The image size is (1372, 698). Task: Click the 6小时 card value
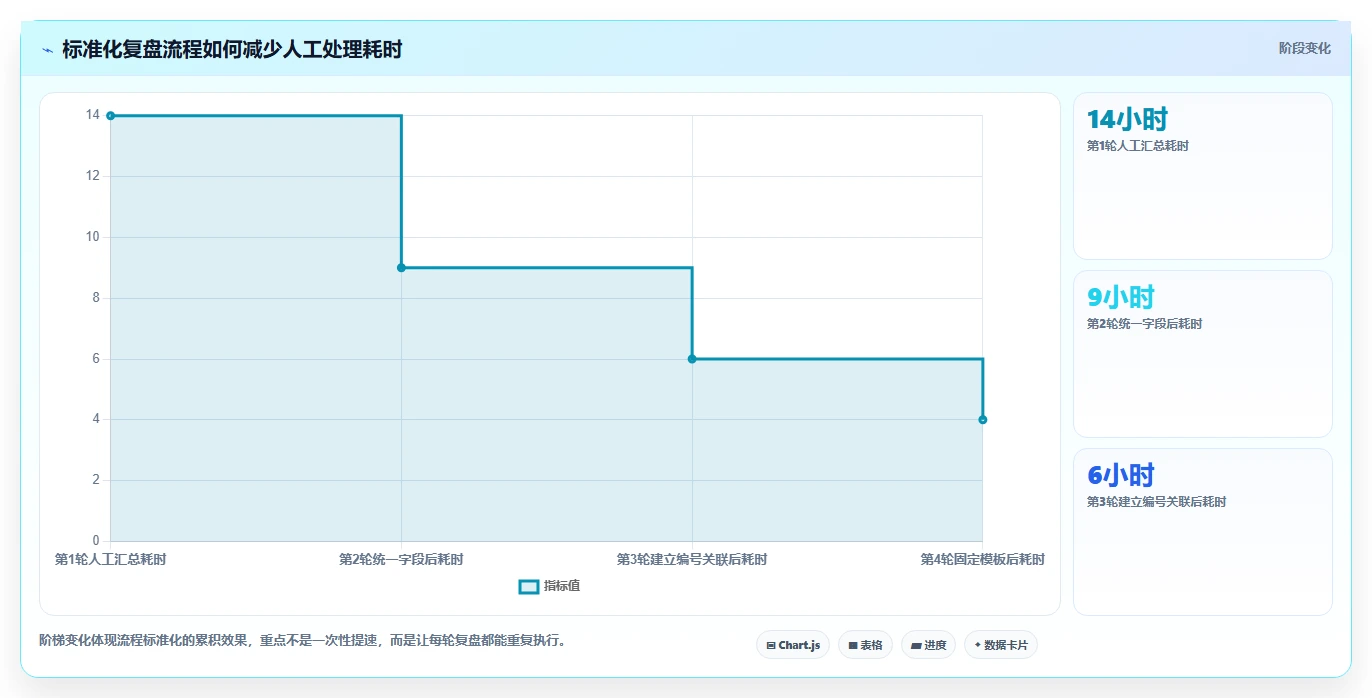click(1121, 476)
